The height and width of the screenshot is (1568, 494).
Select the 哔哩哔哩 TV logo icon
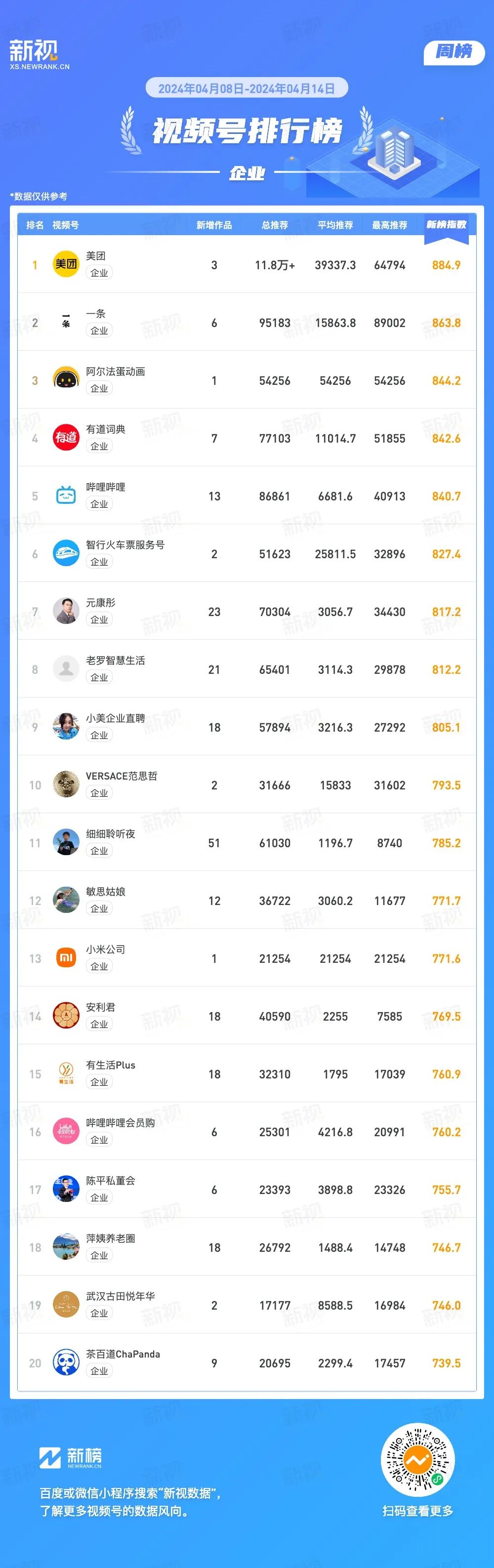pyautogui.click(x=66, y=495)
